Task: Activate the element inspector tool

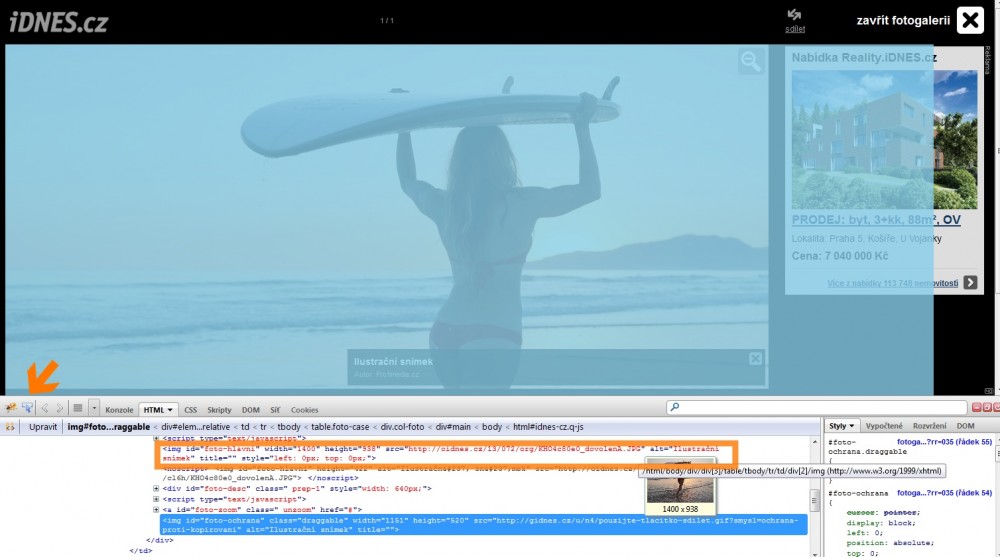Action: 28,408
